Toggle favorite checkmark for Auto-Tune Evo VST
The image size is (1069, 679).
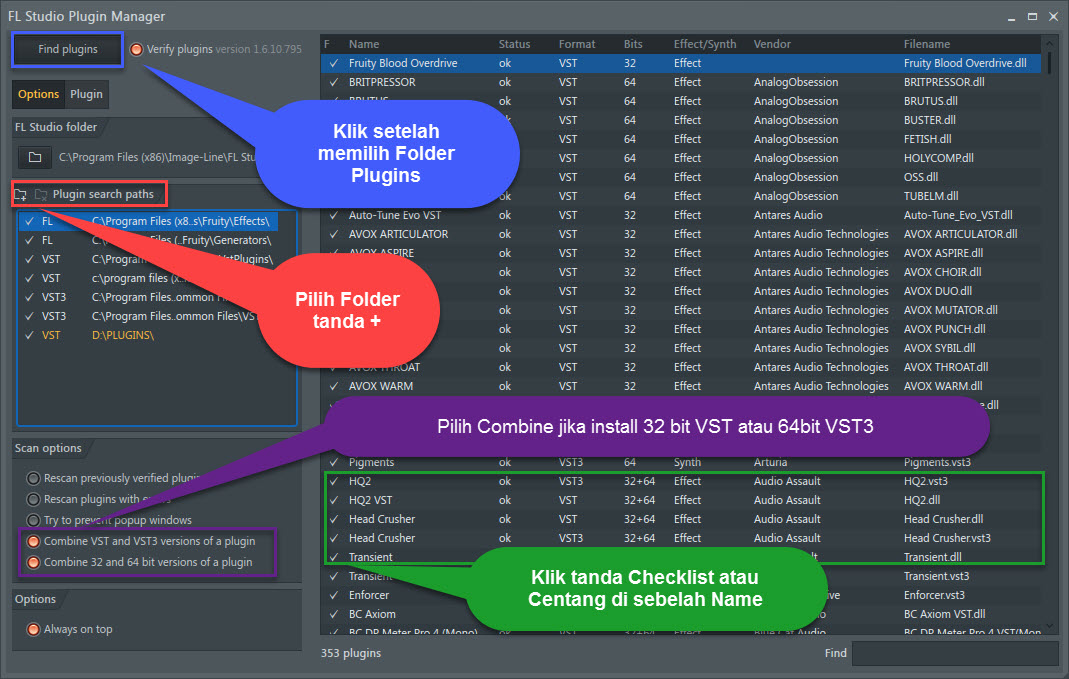[x=333, y=215]
